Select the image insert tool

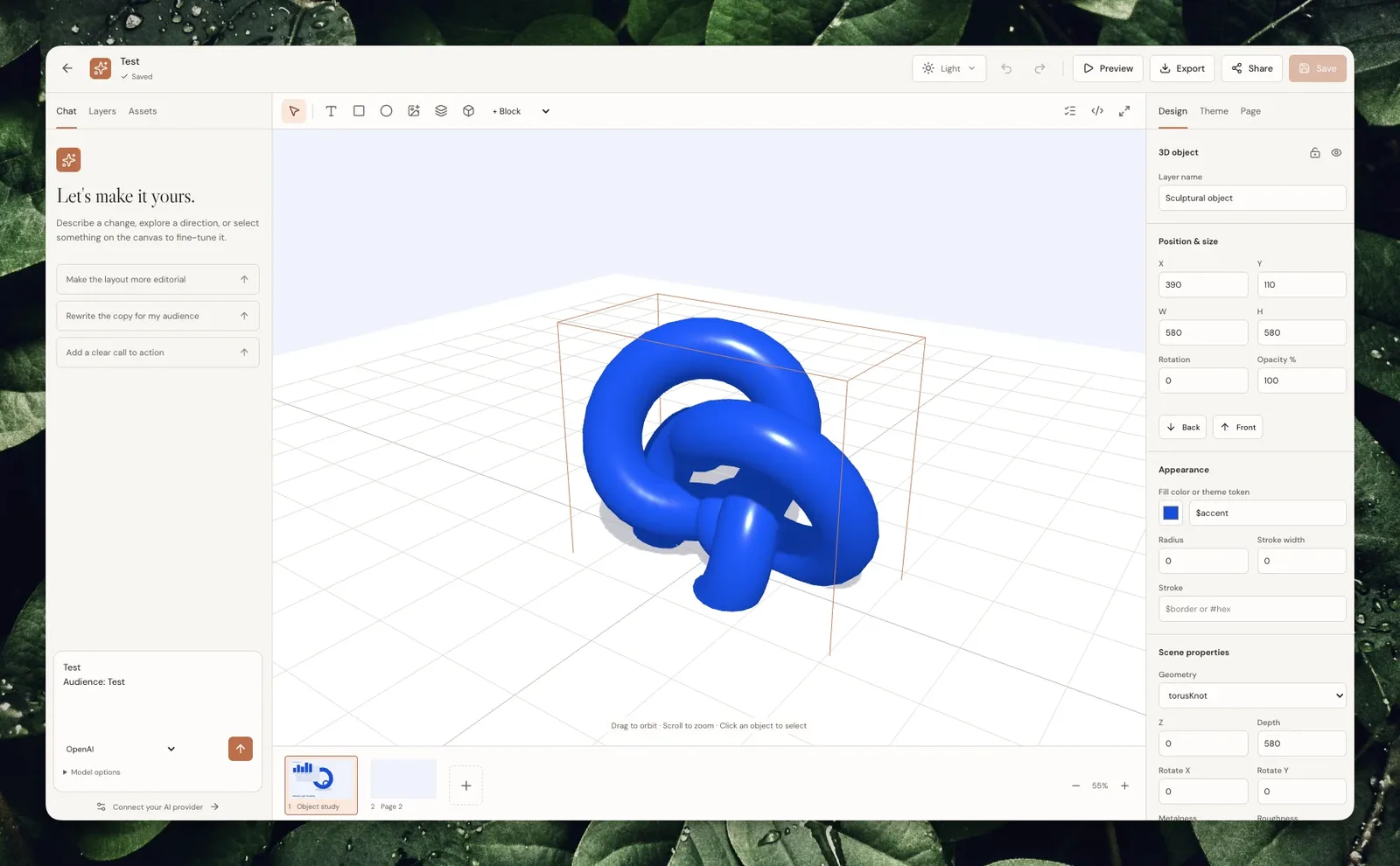click(x=414, y=111)
